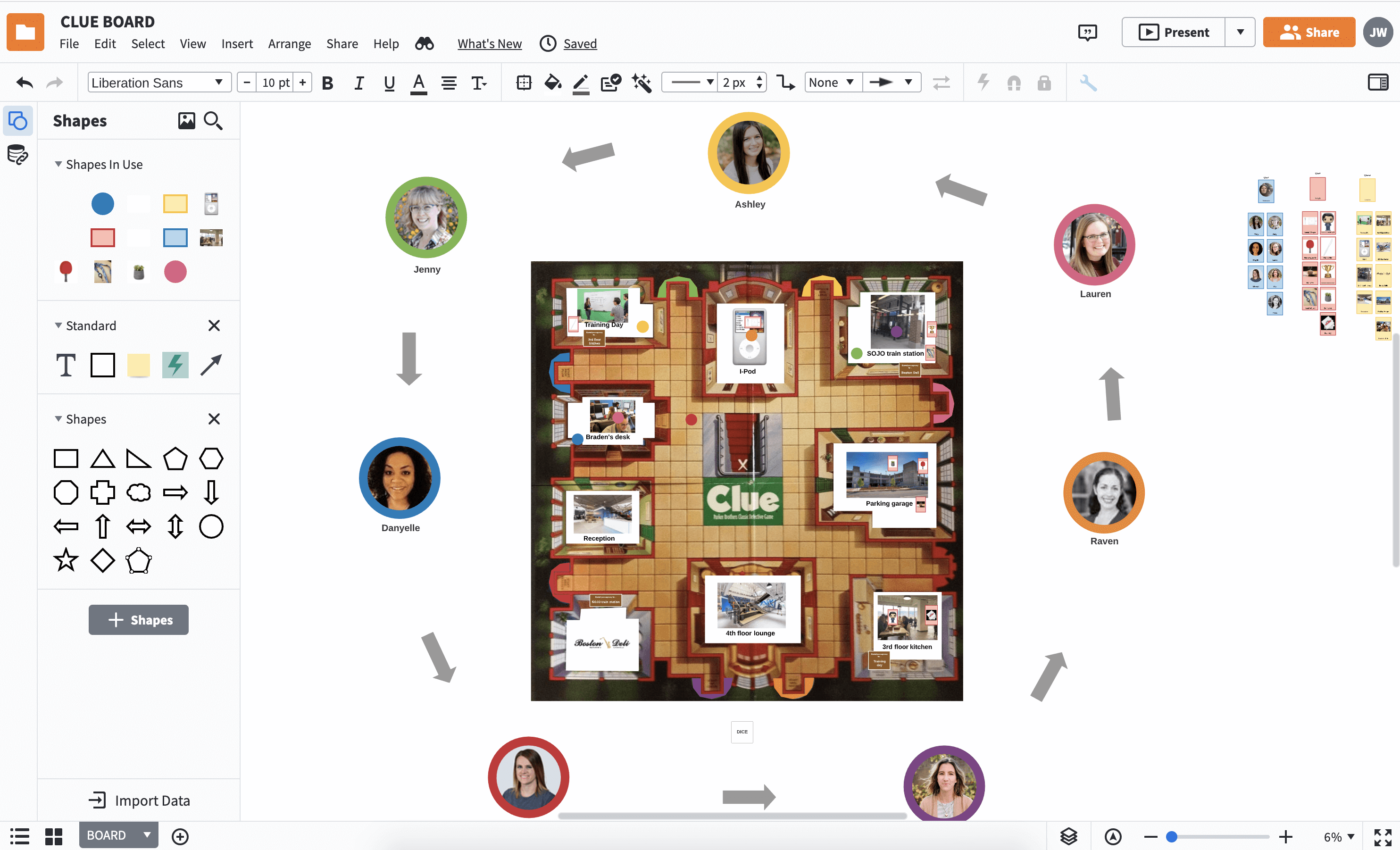This screenshot has width=1400, height=850.
Task: Click the binoculars find icon
Action: tap(425, 44)
